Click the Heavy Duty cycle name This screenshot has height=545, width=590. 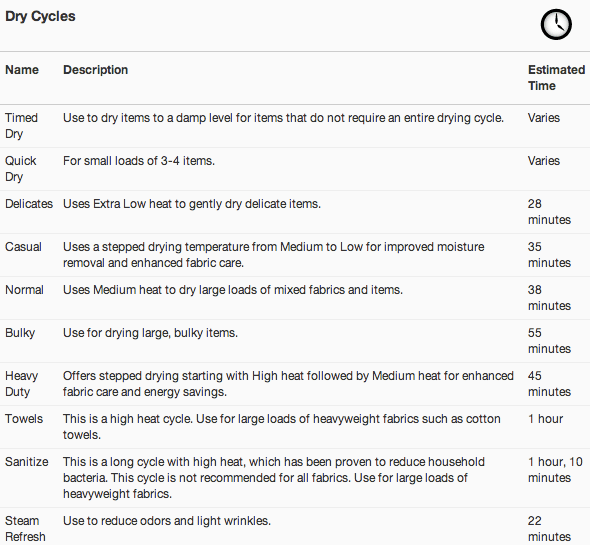coord(21,384)
